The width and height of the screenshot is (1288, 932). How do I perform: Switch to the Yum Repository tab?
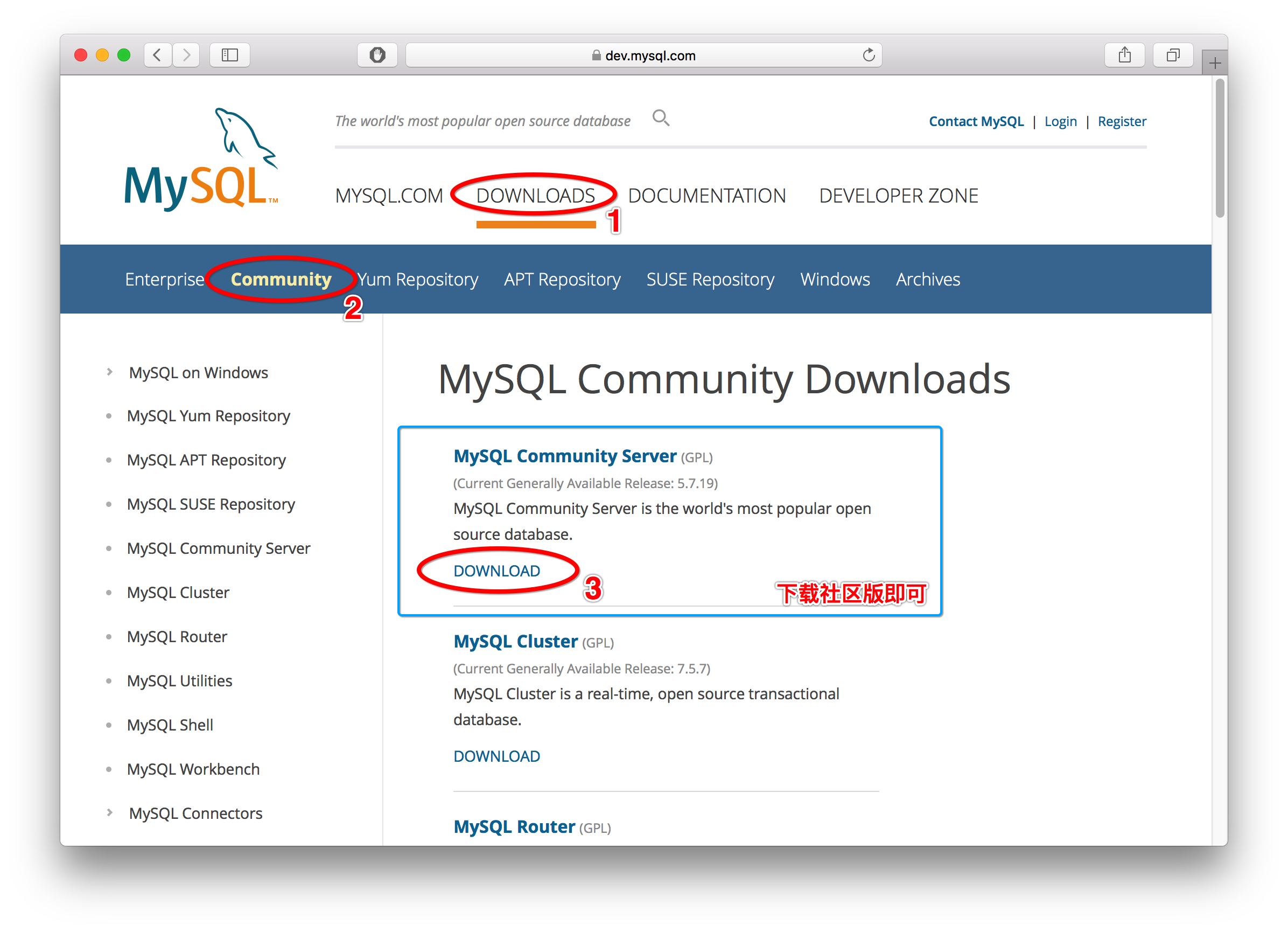pos(418,280)
